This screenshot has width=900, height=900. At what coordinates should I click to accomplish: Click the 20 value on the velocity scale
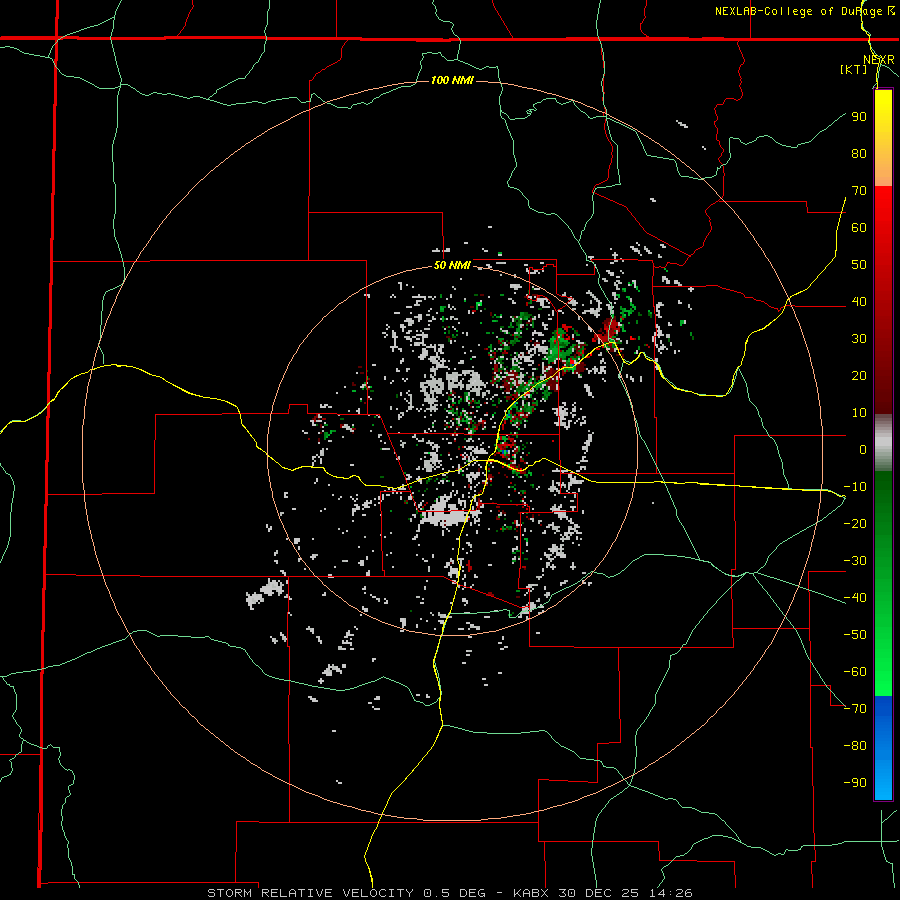pyautogui.click(x=859, y=376)
